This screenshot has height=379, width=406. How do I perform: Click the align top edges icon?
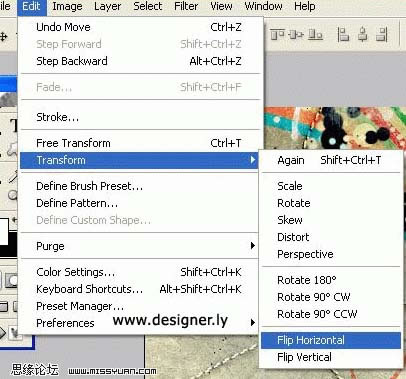coord(277,34)
